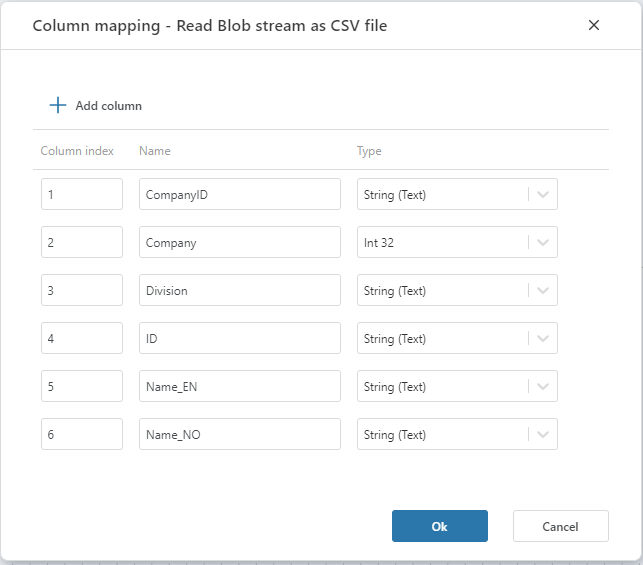
Task: Expand the Int 32 type dropdown for Company
Action: pyautogui.click(x=543, y=243)
